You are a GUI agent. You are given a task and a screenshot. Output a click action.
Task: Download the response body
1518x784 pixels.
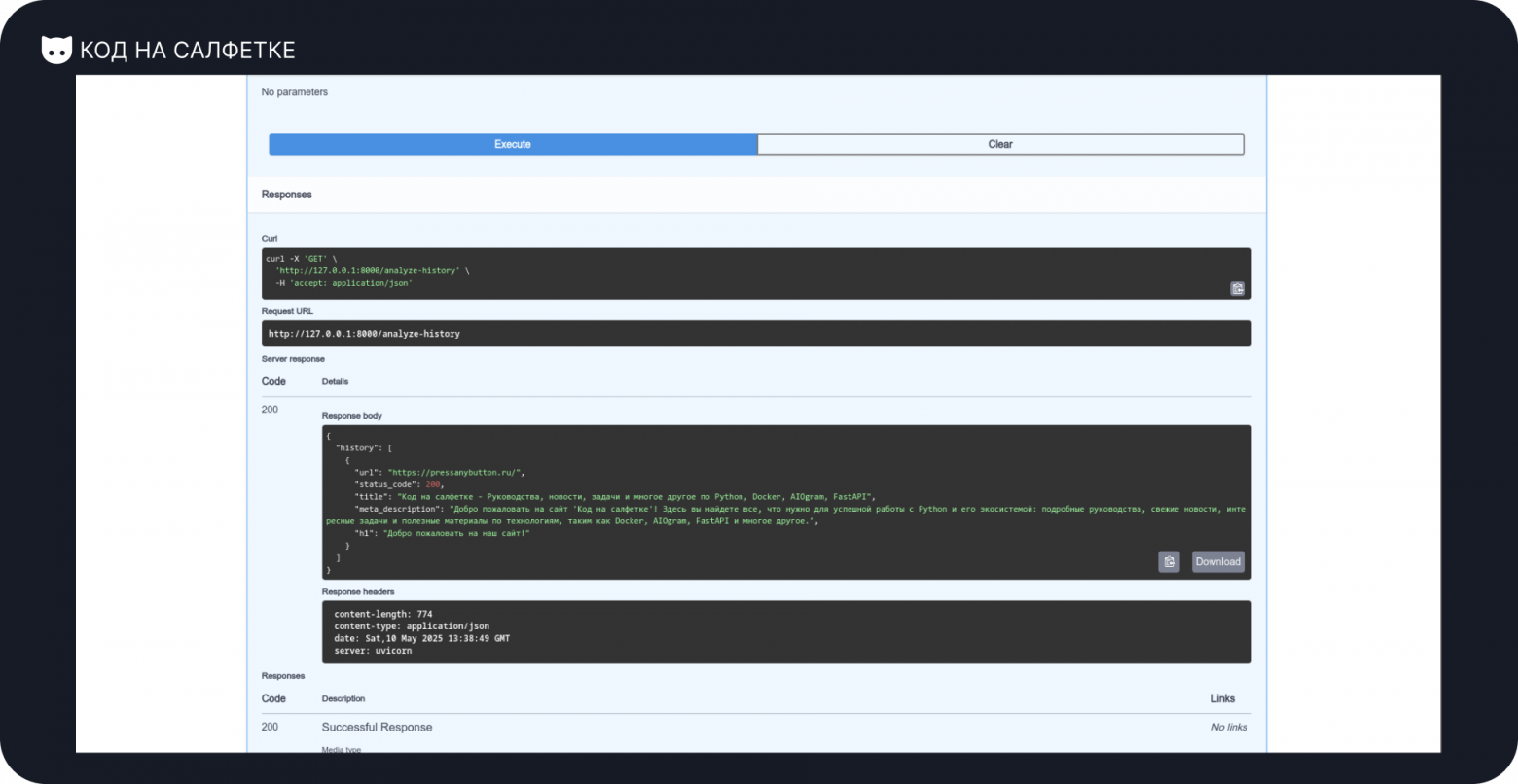(x=1217, y=561)
